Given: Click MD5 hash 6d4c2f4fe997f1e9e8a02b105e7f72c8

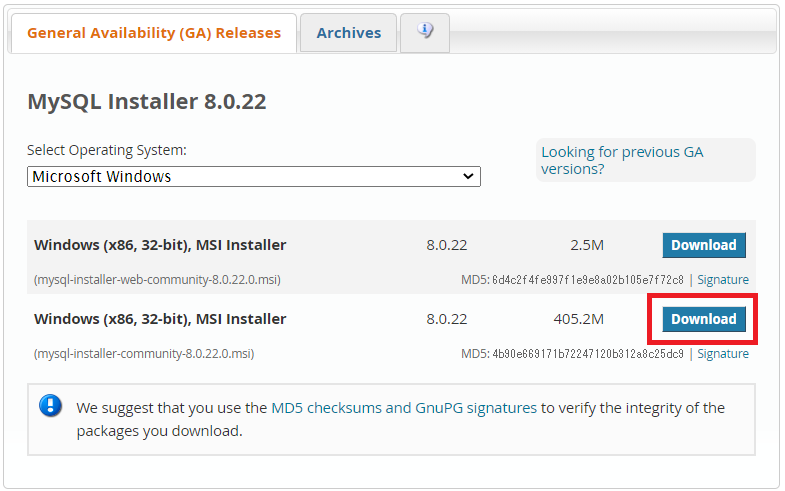Looking at the screenshot, I should 588,280.
